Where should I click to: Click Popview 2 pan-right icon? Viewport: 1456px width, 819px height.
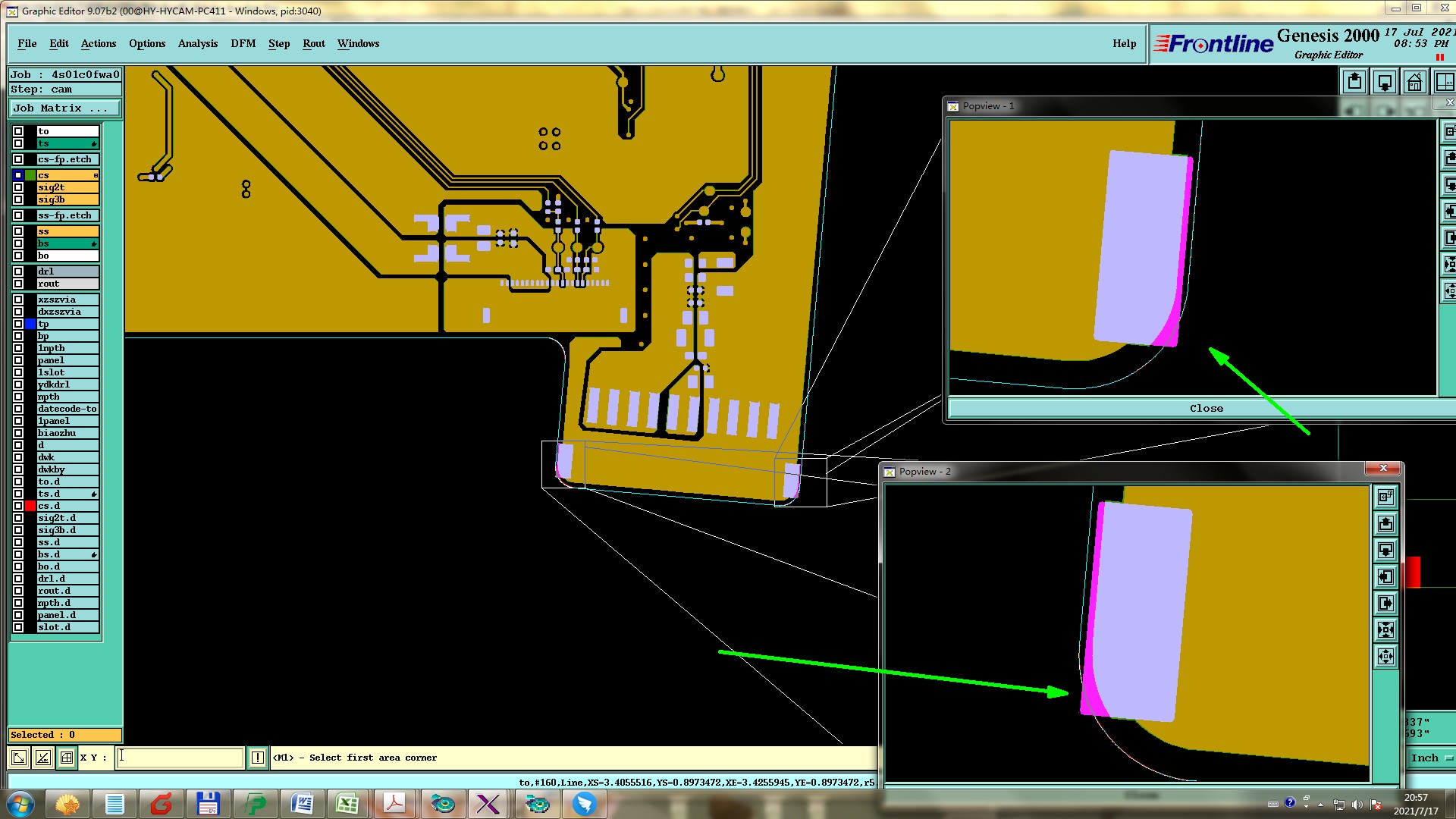click(1385, 604)
